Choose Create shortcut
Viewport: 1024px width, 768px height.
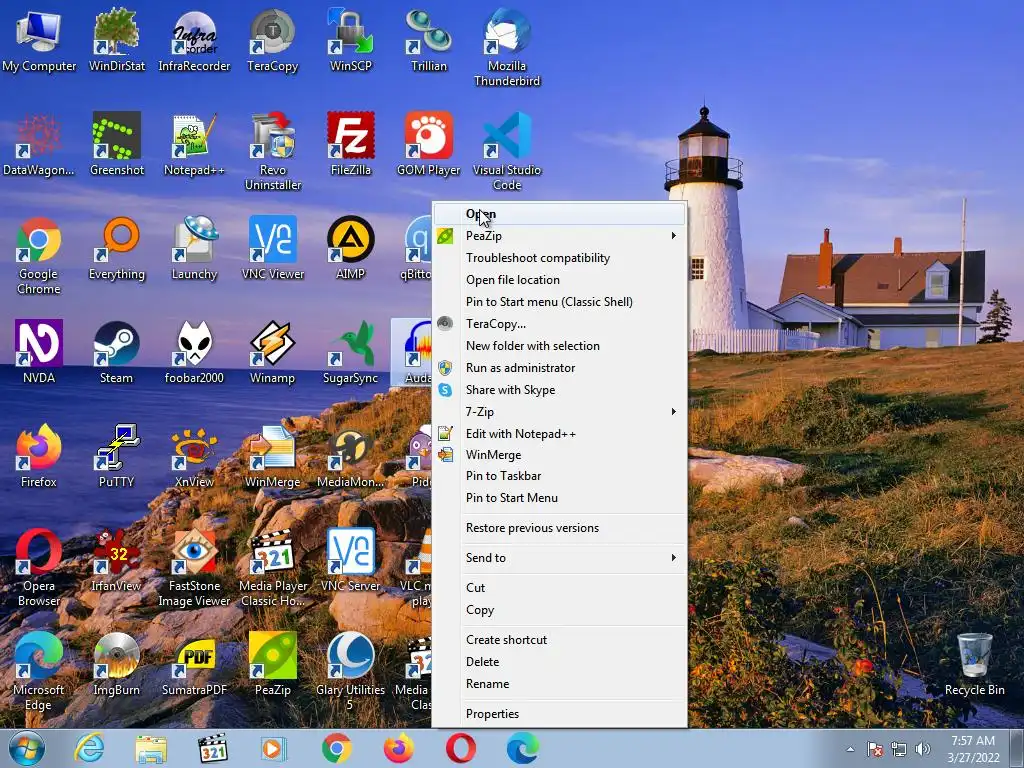560,640
